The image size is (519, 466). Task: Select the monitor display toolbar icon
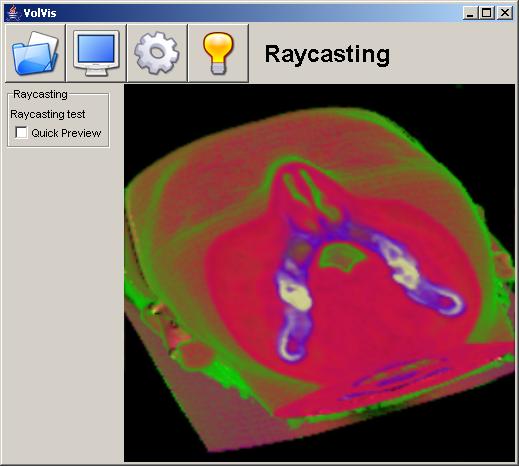pyautogui.click(x=96, y=53)
